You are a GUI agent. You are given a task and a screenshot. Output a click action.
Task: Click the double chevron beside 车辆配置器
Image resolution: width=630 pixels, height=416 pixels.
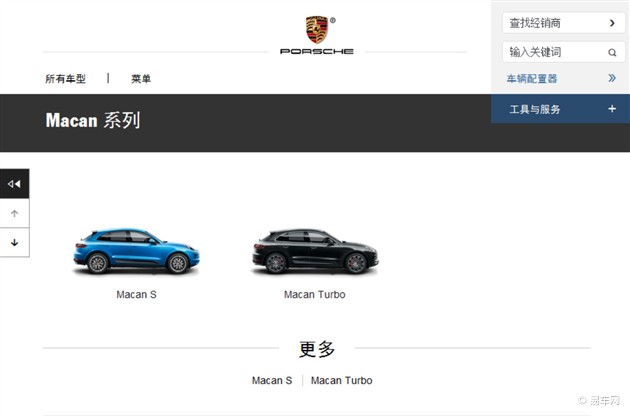(612, 78)
